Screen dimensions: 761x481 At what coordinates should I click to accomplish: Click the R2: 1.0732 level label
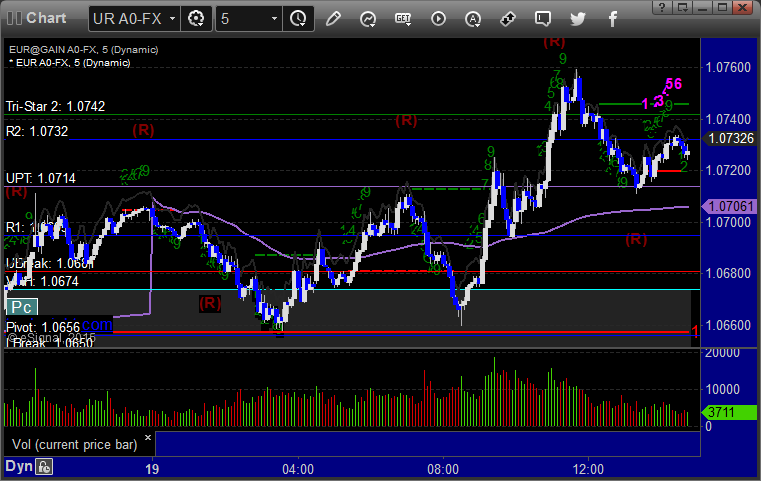pyautogui.click(x=37, y=131)
